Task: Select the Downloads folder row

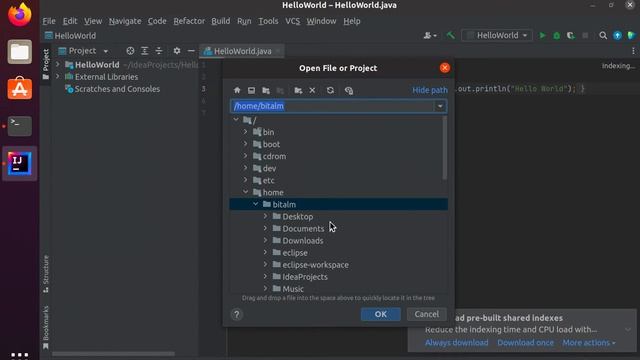Action: coord(338,240)
